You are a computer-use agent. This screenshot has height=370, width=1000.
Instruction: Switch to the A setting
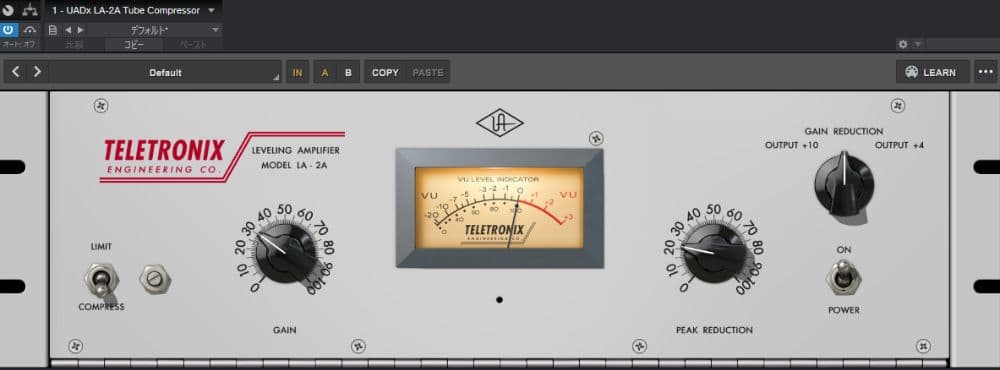pyautogui.click(x=325, y=72)
